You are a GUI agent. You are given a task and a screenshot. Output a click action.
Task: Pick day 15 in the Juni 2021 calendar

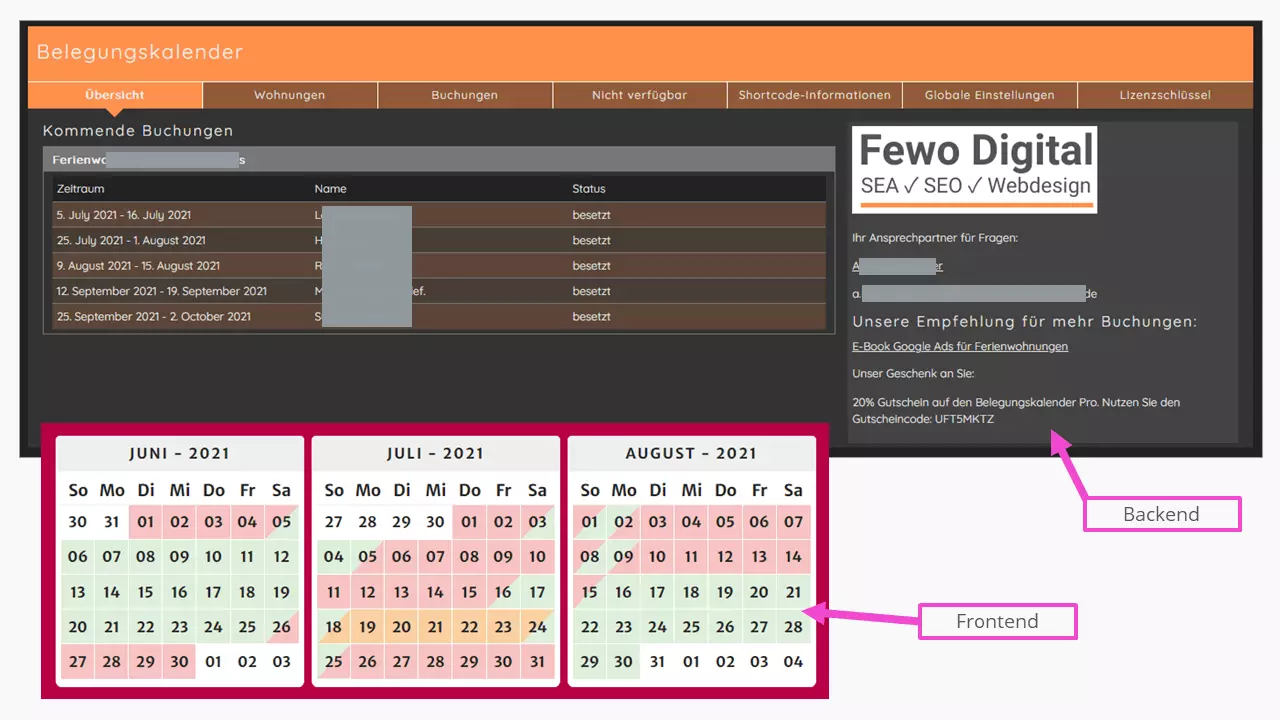145,592
